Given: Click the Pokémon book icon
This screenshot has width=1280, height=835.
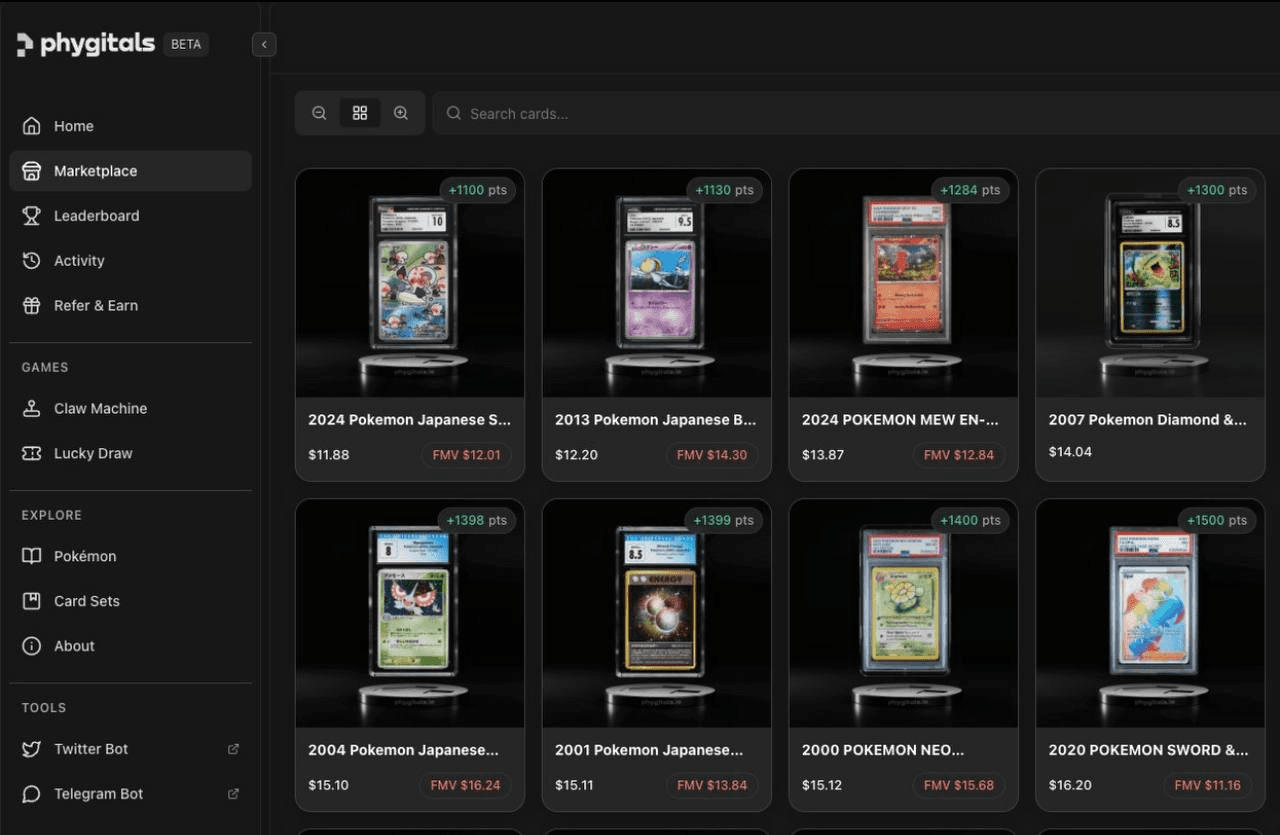Looking at the screenshot, I should [32, 556].
